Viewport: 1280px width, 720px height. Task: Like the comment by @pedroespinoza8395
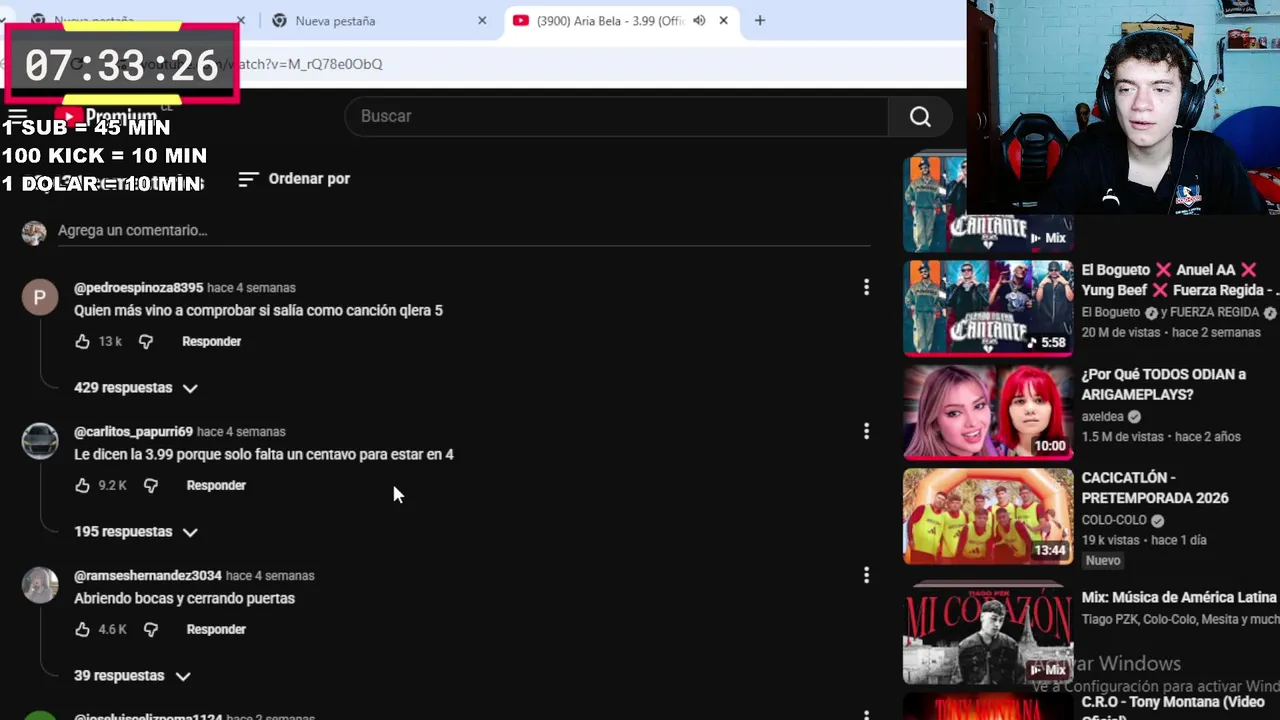(x=82, y=342)
